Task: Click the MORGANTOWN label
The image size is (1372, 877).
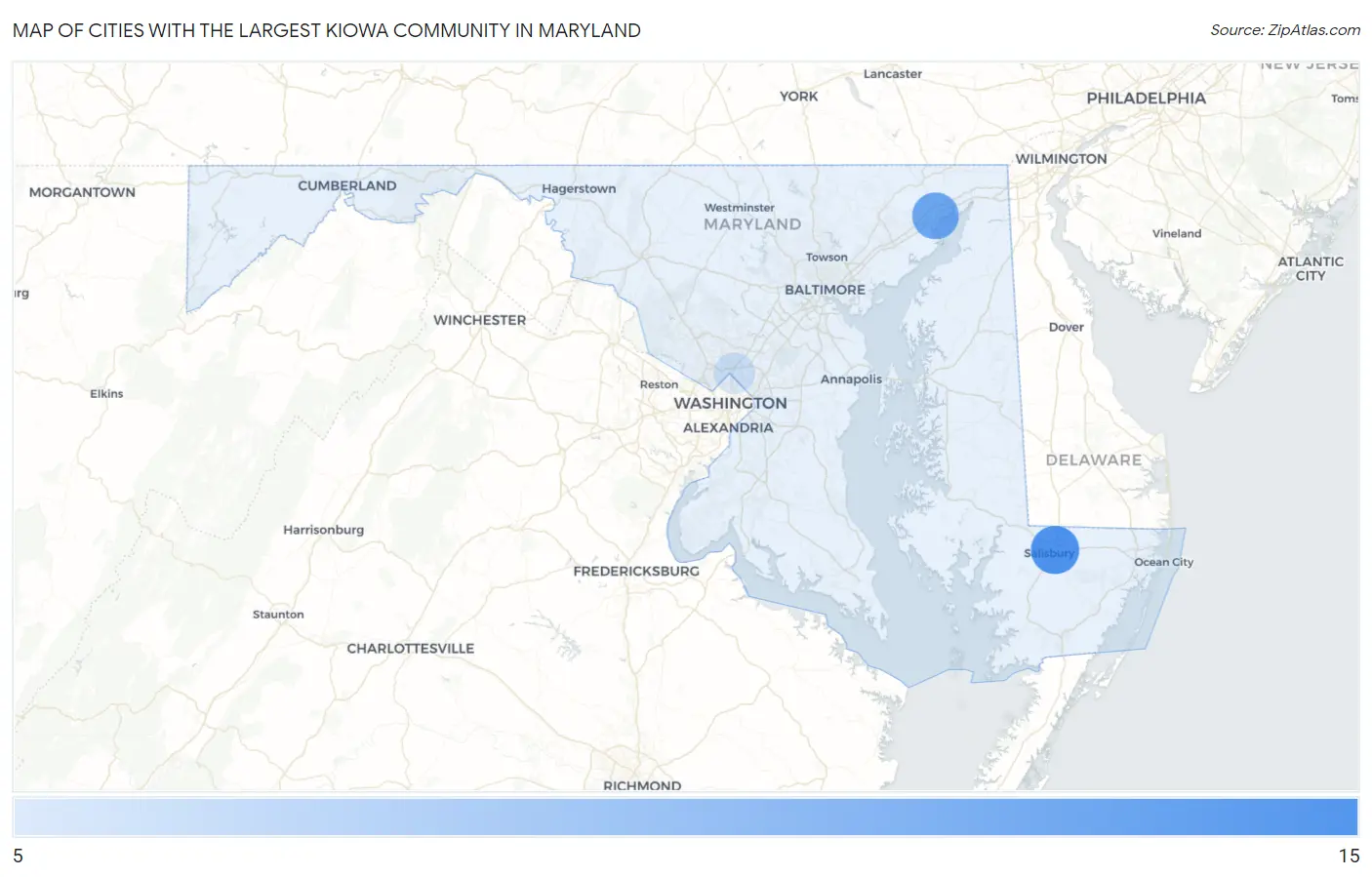Action: pos(82,192)
